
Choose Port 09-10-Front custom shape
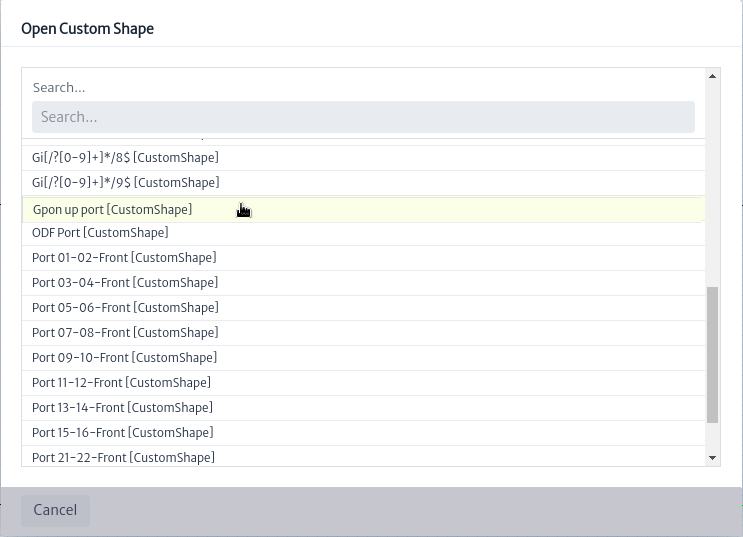[363, 358]
